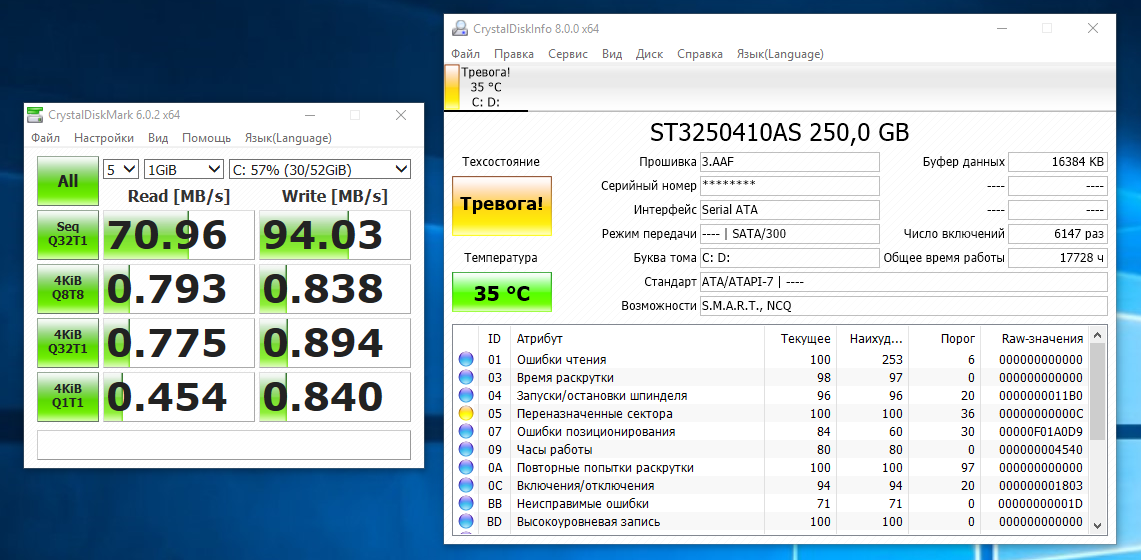This screenshot has height=560, width=1141.
Task: Click the Число включений 6147 раз field
Action: [1058, 234]
